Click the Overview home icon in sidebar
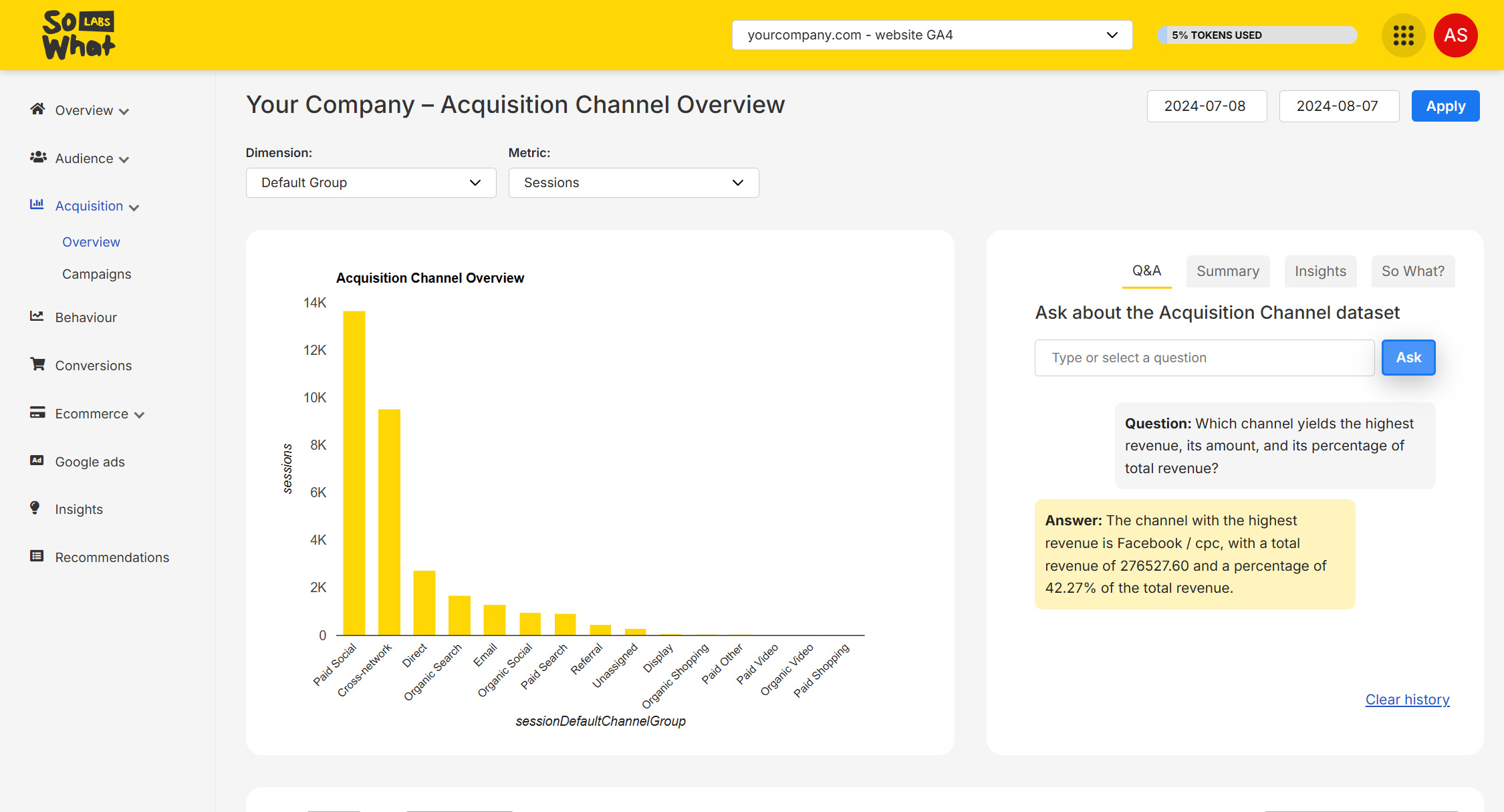Viewport: 1504px width, 812px height. [37, 109]
